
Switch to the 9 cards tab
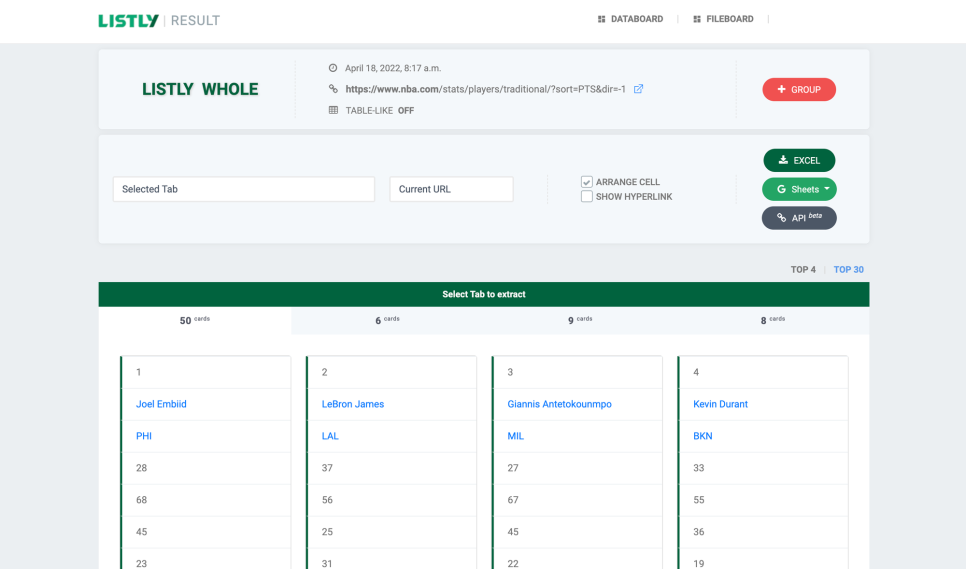click(x=580, y=320)
